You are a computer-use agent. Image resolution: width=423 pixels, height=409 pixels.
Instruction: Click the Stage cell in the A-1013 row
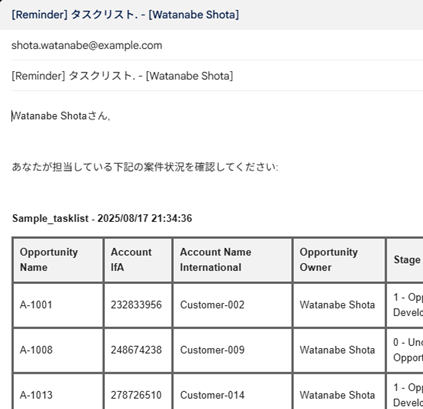coord(405,392)
